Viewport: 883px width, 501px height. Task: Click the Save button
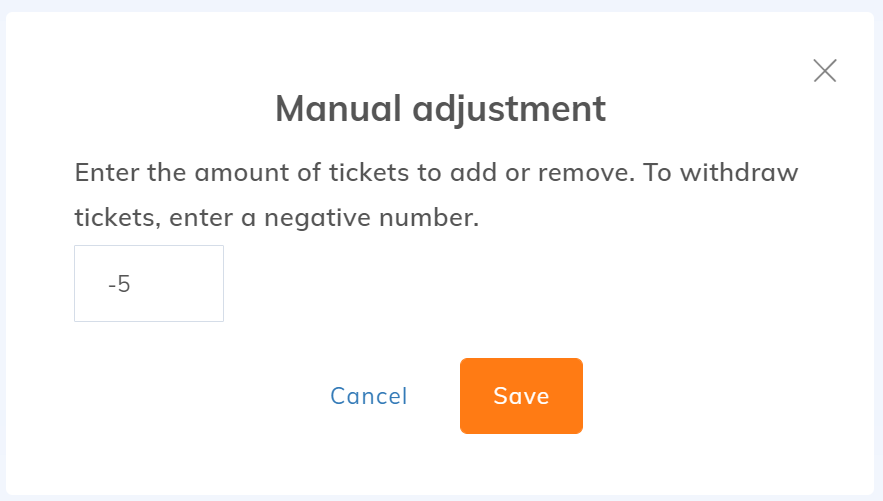click(x=521, y=396)
